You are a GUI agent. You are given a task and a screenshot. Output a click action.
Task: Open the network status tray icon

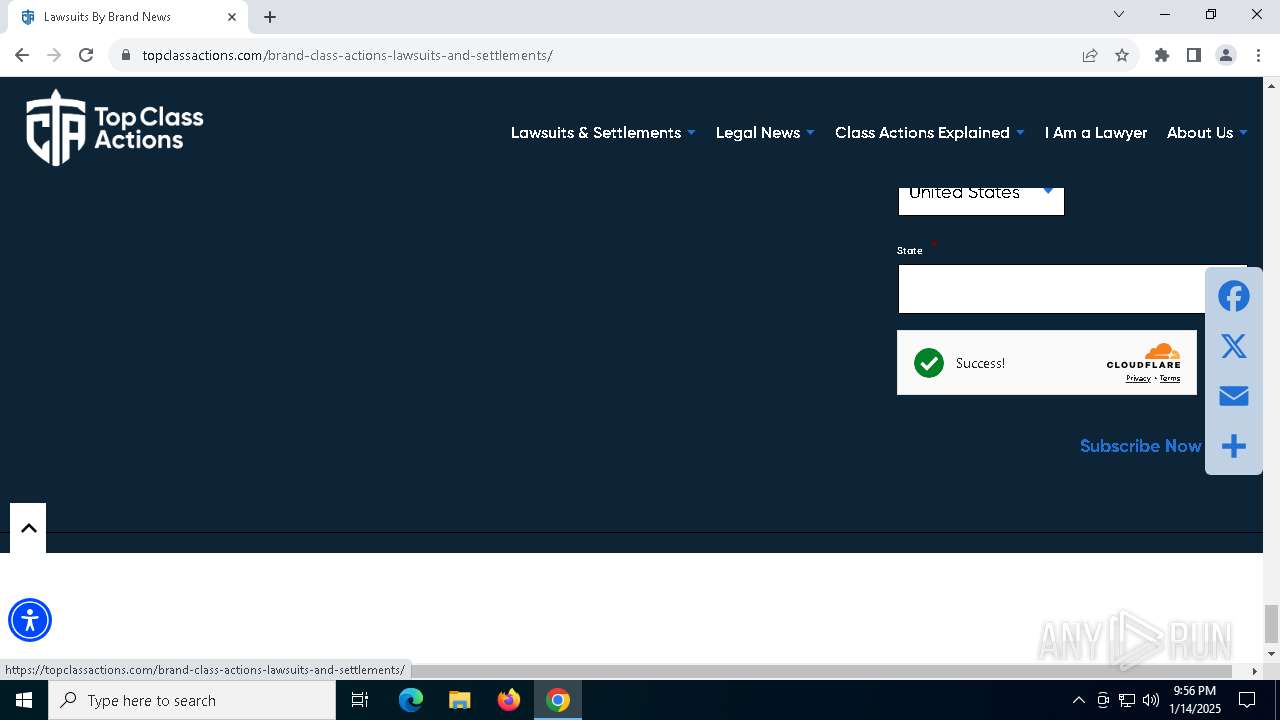[1127, 700]
